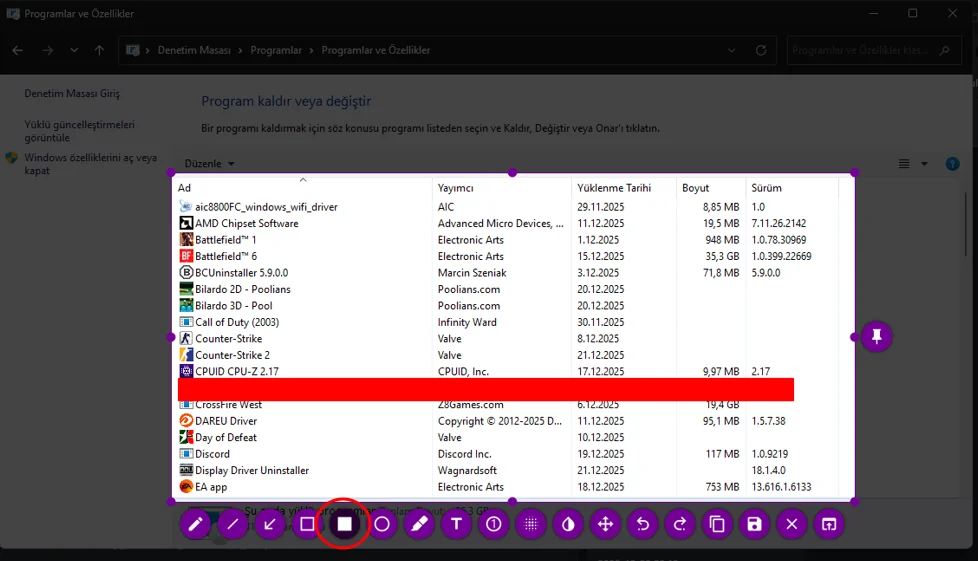Select the EA app entry

point(508,487)
